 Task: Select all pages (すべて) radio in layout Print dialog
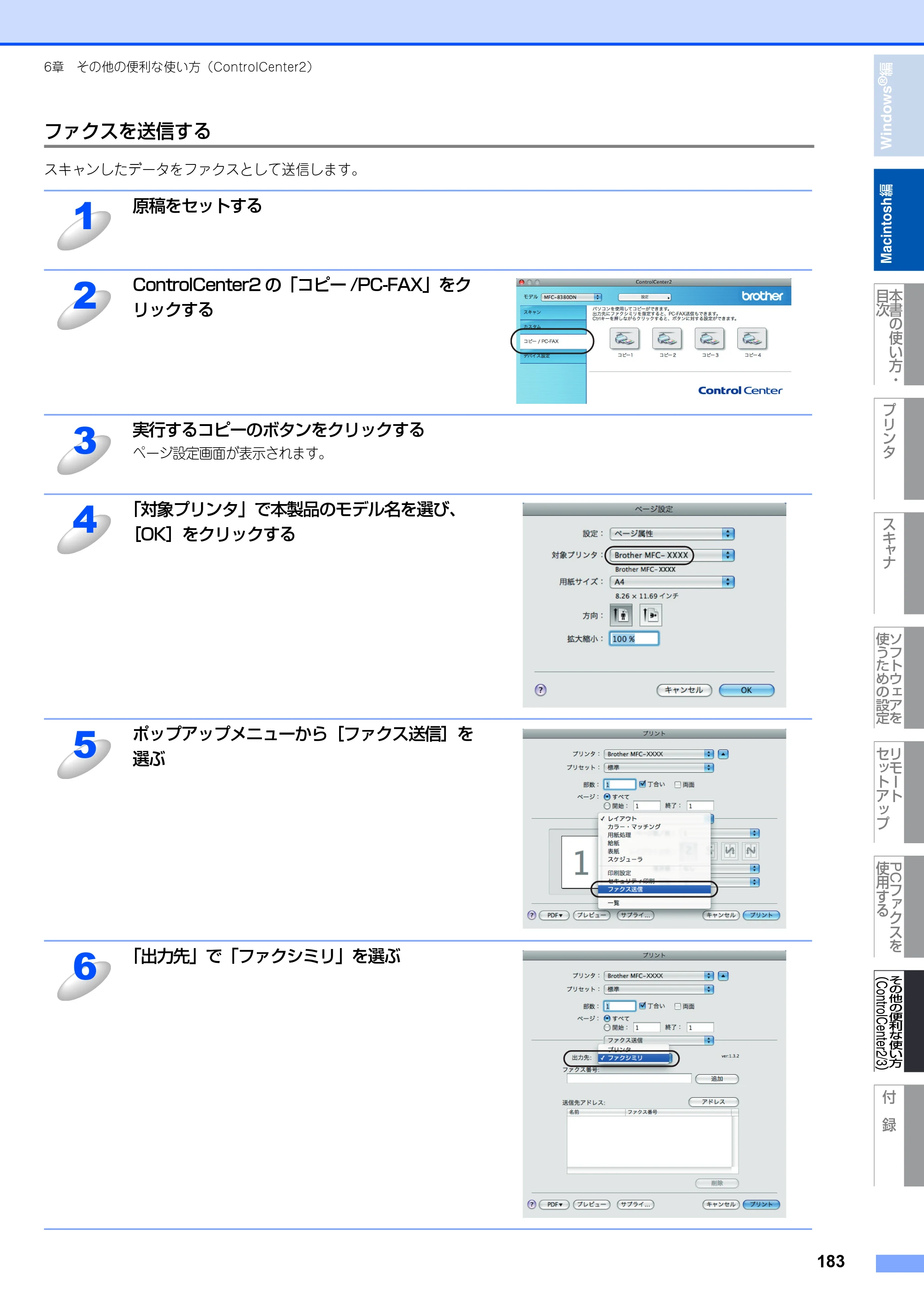[x=607, y=797]
